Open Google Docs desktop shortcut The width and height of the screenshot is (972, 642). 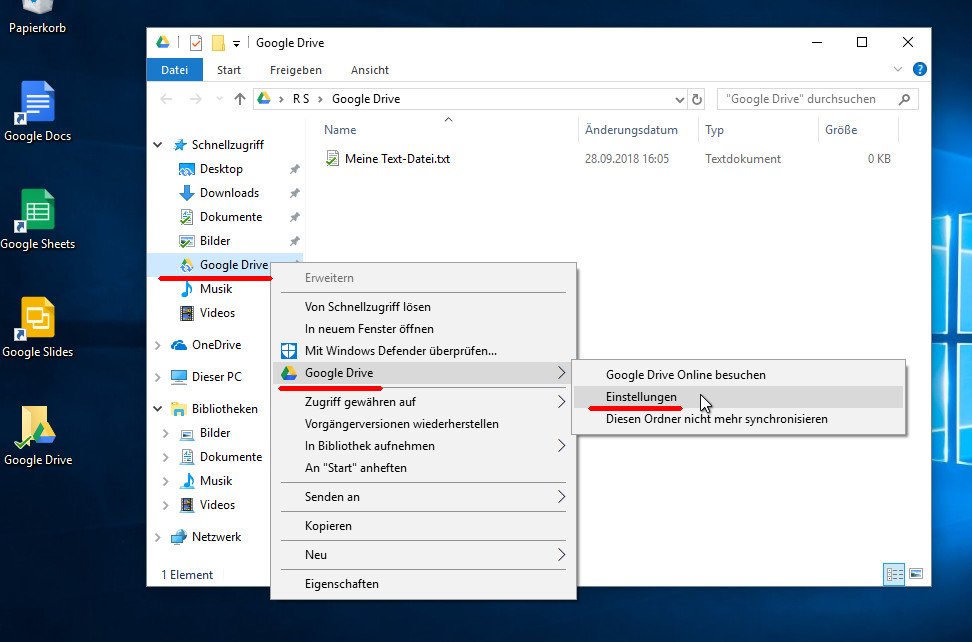[x=37, y=112]
